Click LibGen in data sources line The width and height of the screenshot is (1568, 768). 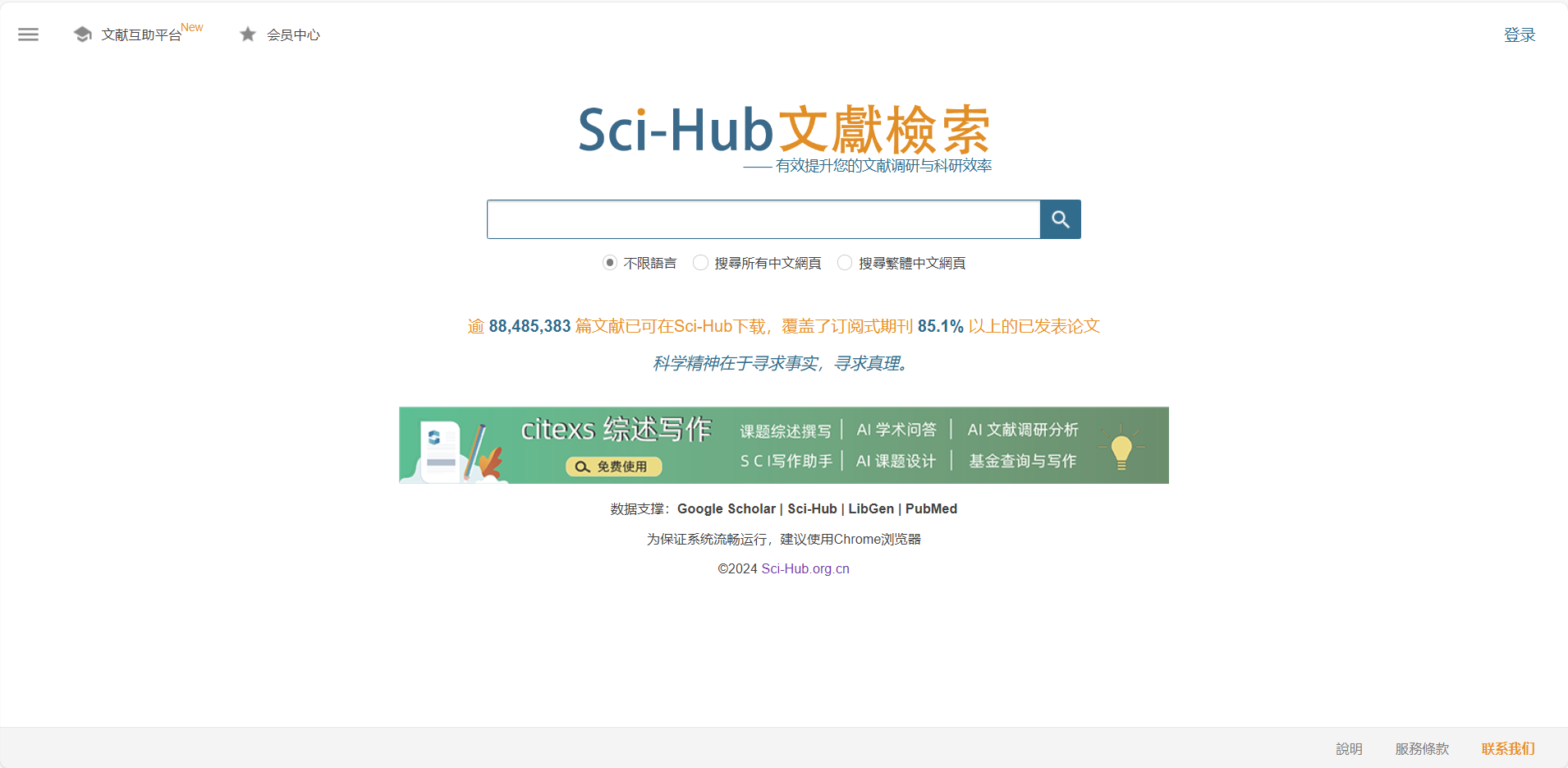[x=871, y=508]
